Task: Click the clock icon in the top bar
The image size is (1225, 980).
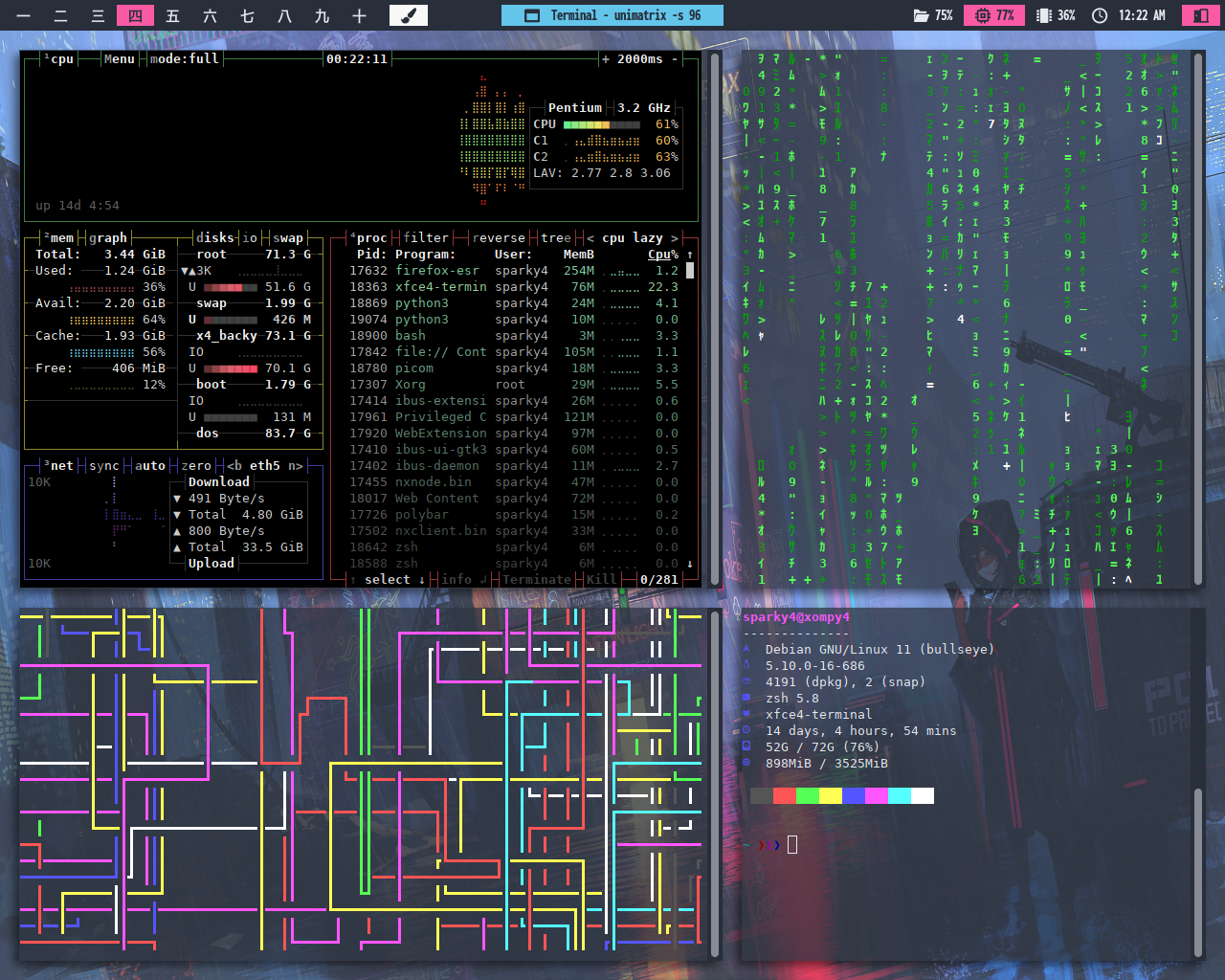Action: point(1100,15)
